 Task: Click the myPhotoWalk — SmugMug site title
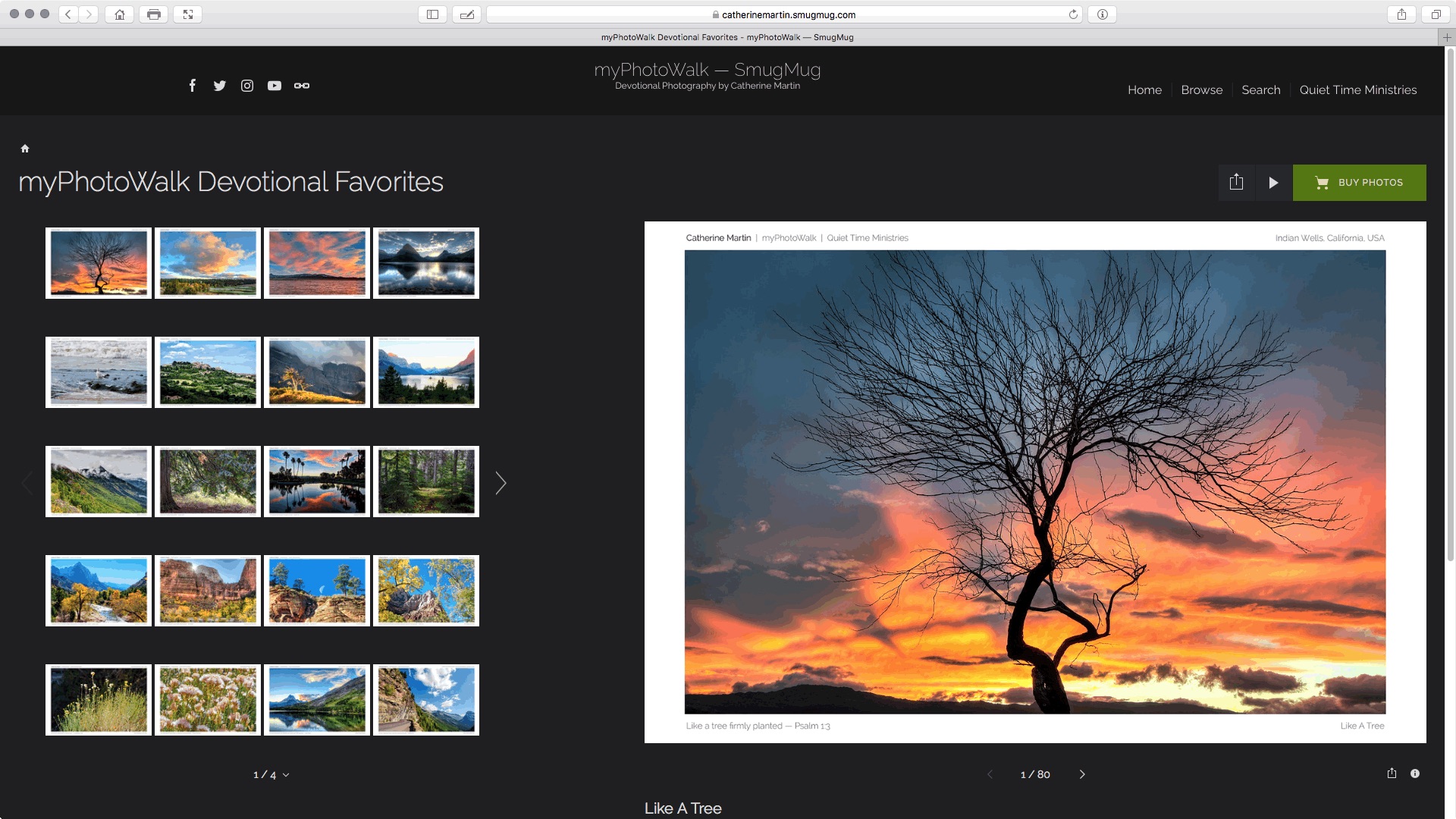(708, 70)
